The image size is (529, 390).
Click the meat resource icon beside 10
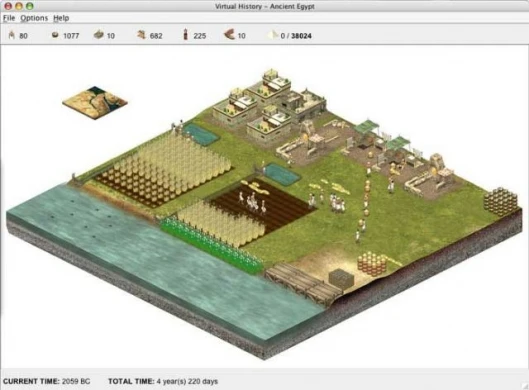[229, 34]
